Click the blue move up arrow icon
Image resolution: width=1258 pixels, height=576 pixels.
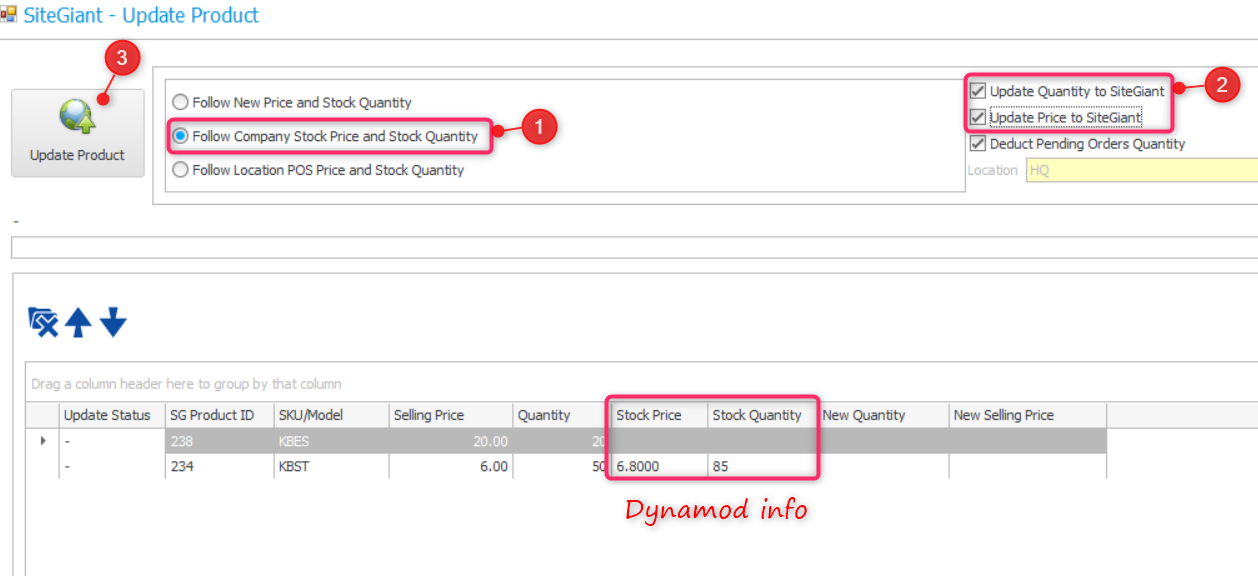(78, 322)
